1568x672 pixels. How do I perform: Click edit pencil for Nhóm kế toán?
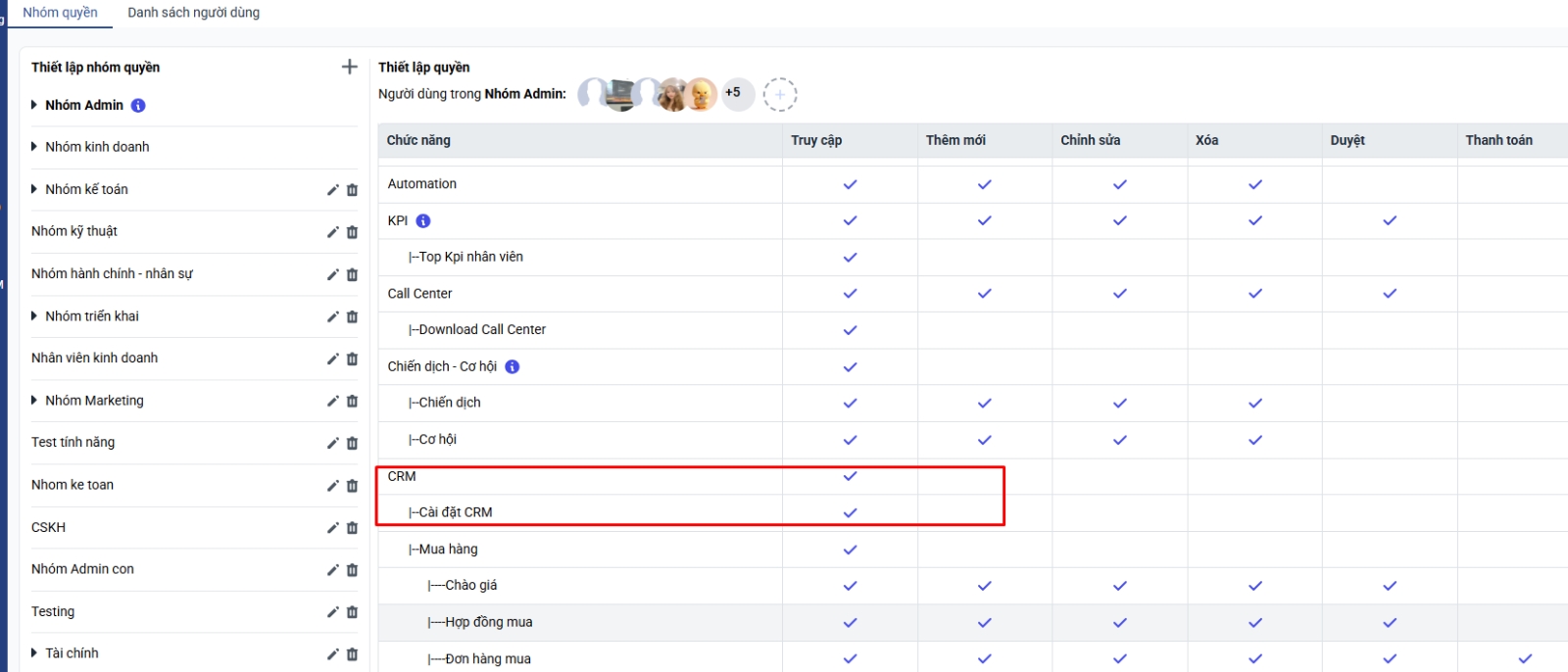[x=333, y=190]
